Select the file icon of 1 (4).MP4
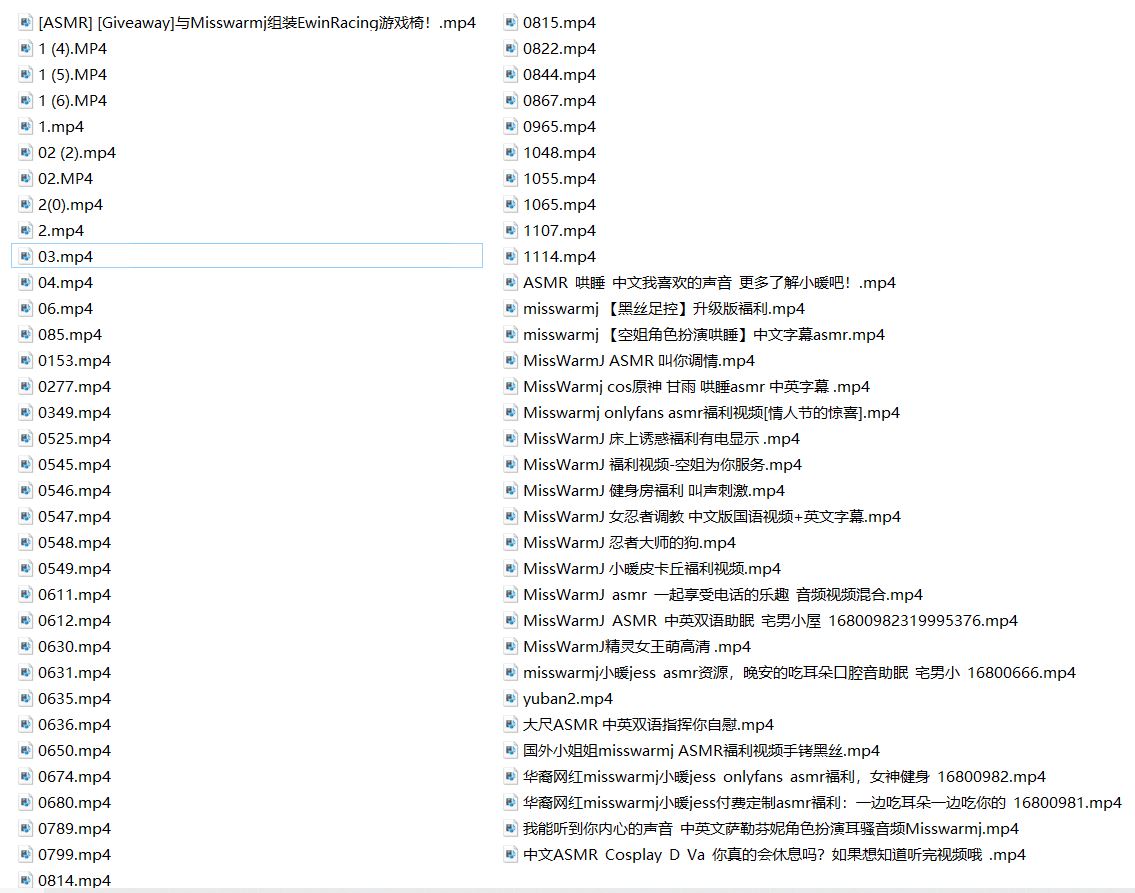 point(25,48)
